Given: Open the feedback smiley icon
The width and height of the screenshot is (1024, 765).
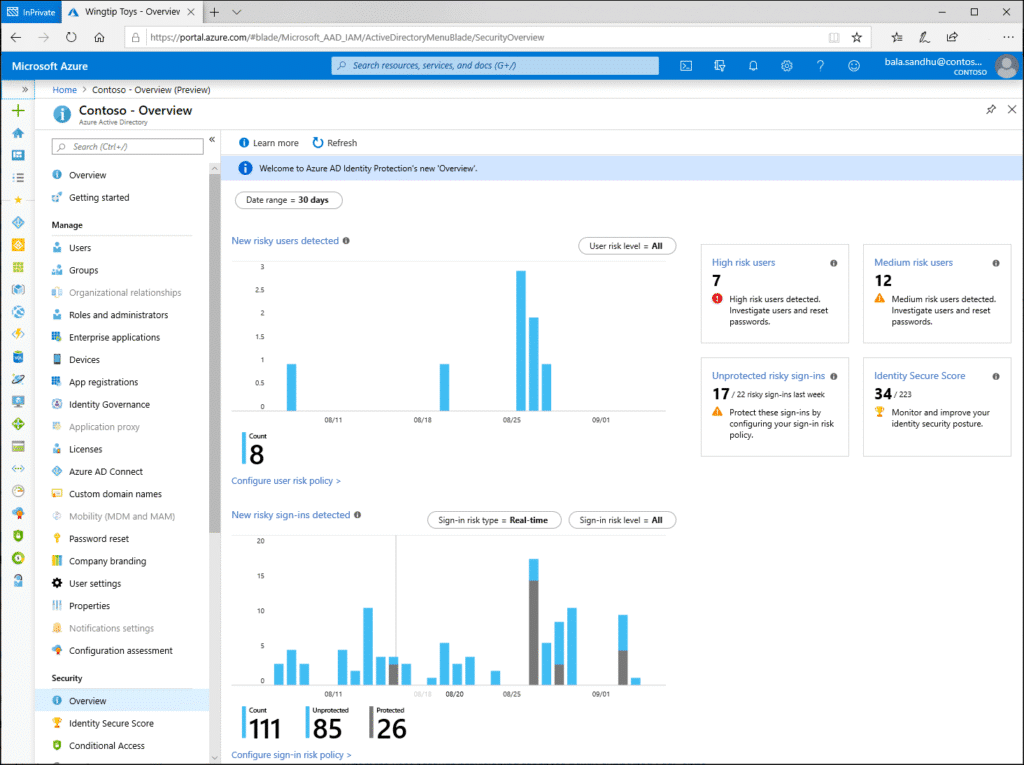Looking at the screenshot, I should pos(853,65).
